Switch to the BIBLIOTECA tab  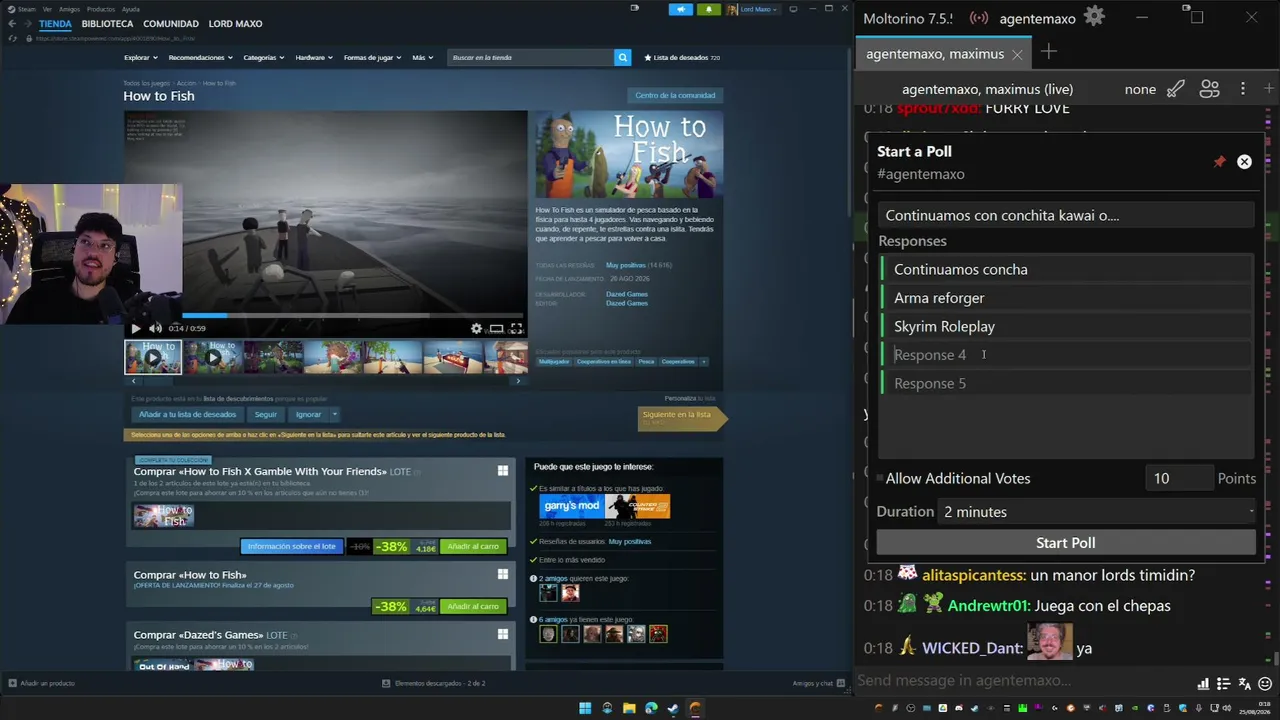coord(107,24)
